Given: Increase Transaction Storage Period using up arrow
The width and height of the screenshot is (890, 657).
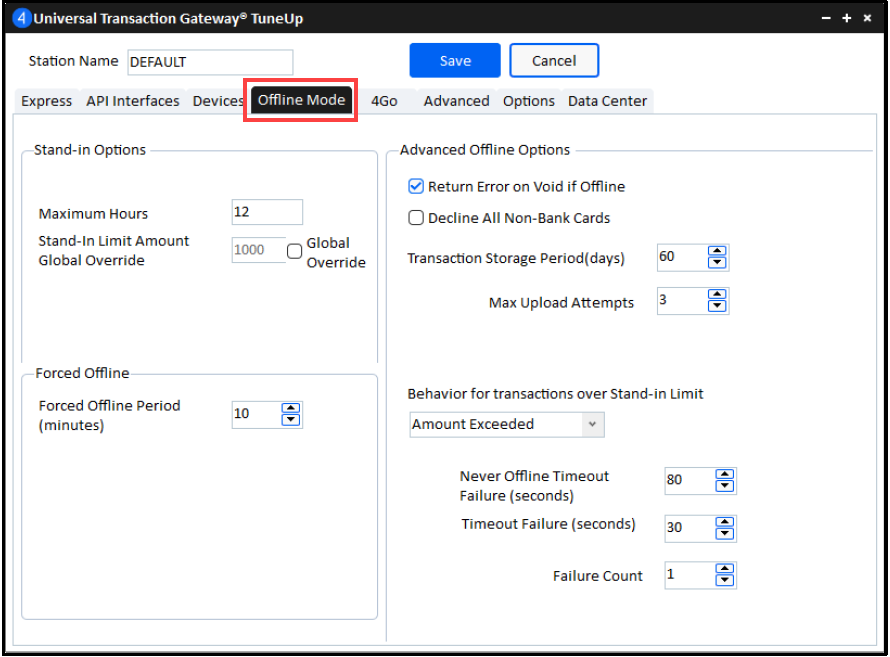Looking at the screenshot, I should coord(717,251).
